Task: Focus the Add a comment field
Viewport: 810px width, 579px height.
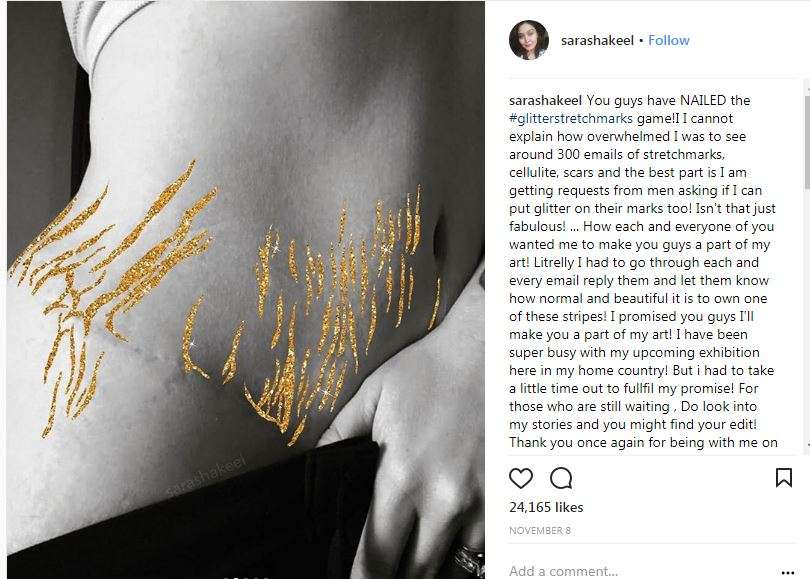Action: click(641, 571)
